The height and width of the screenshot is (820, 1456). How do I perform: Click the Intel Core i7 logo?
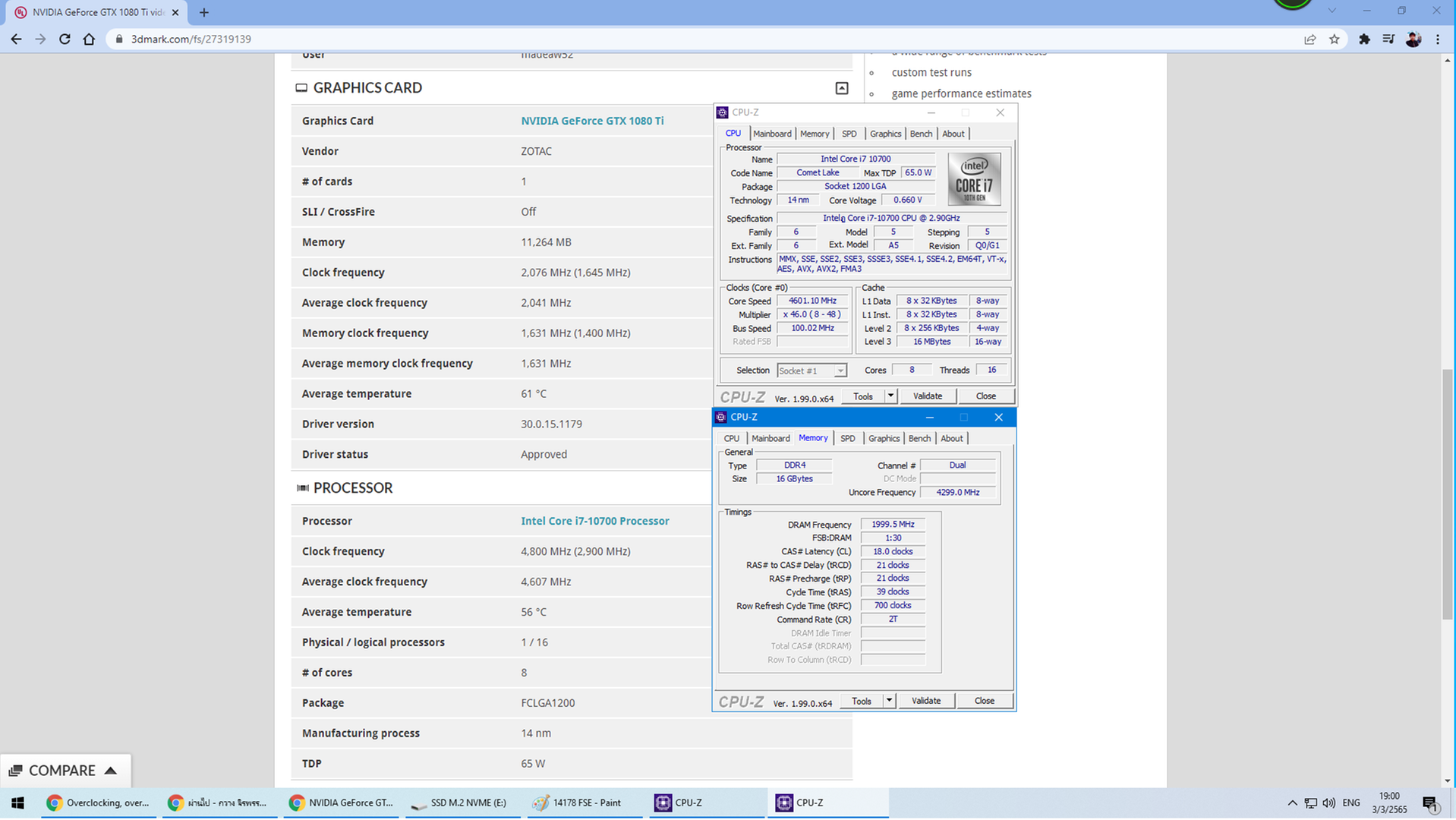[974, 179]
